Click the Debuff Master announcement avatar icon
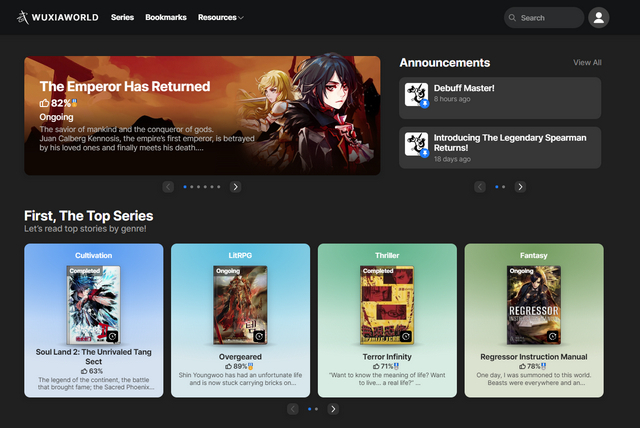 [x=416, y=95]
